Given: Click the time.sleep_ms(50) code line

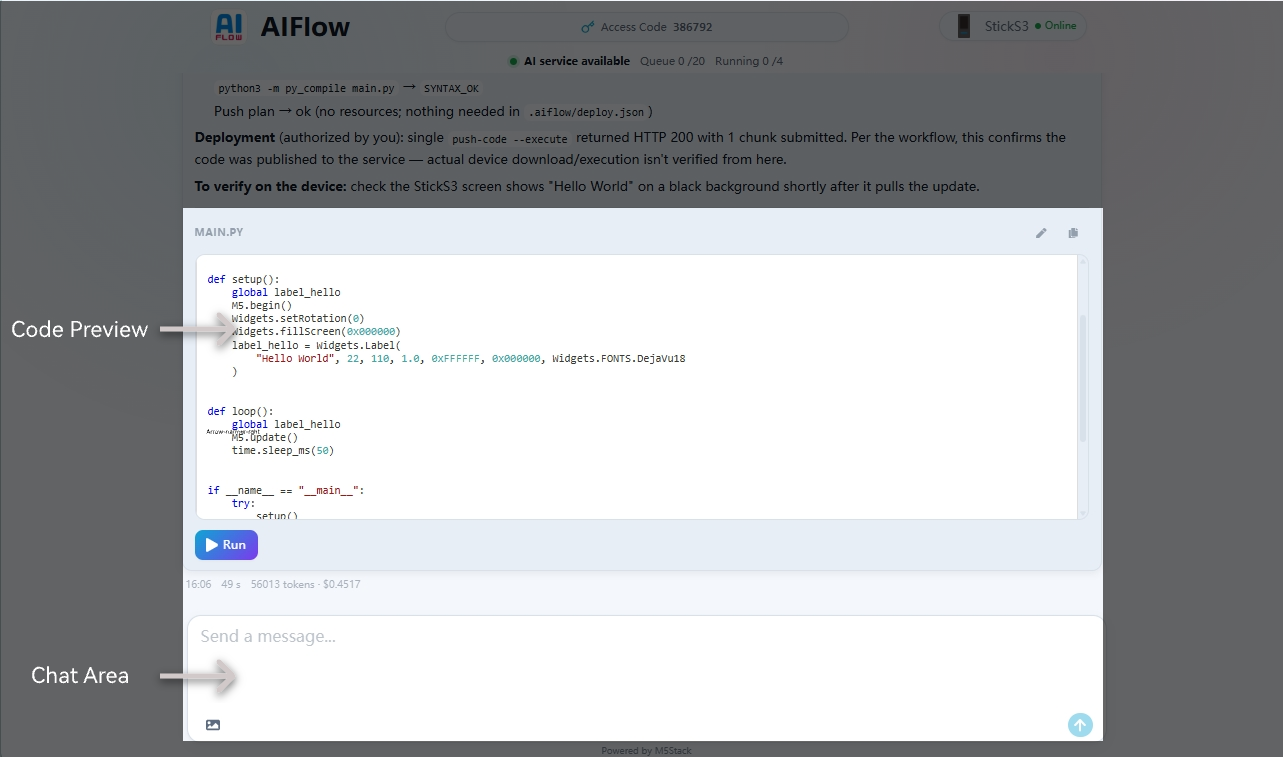Looking at the screenshot, I should pyautogui.click(x=283, y=451).
